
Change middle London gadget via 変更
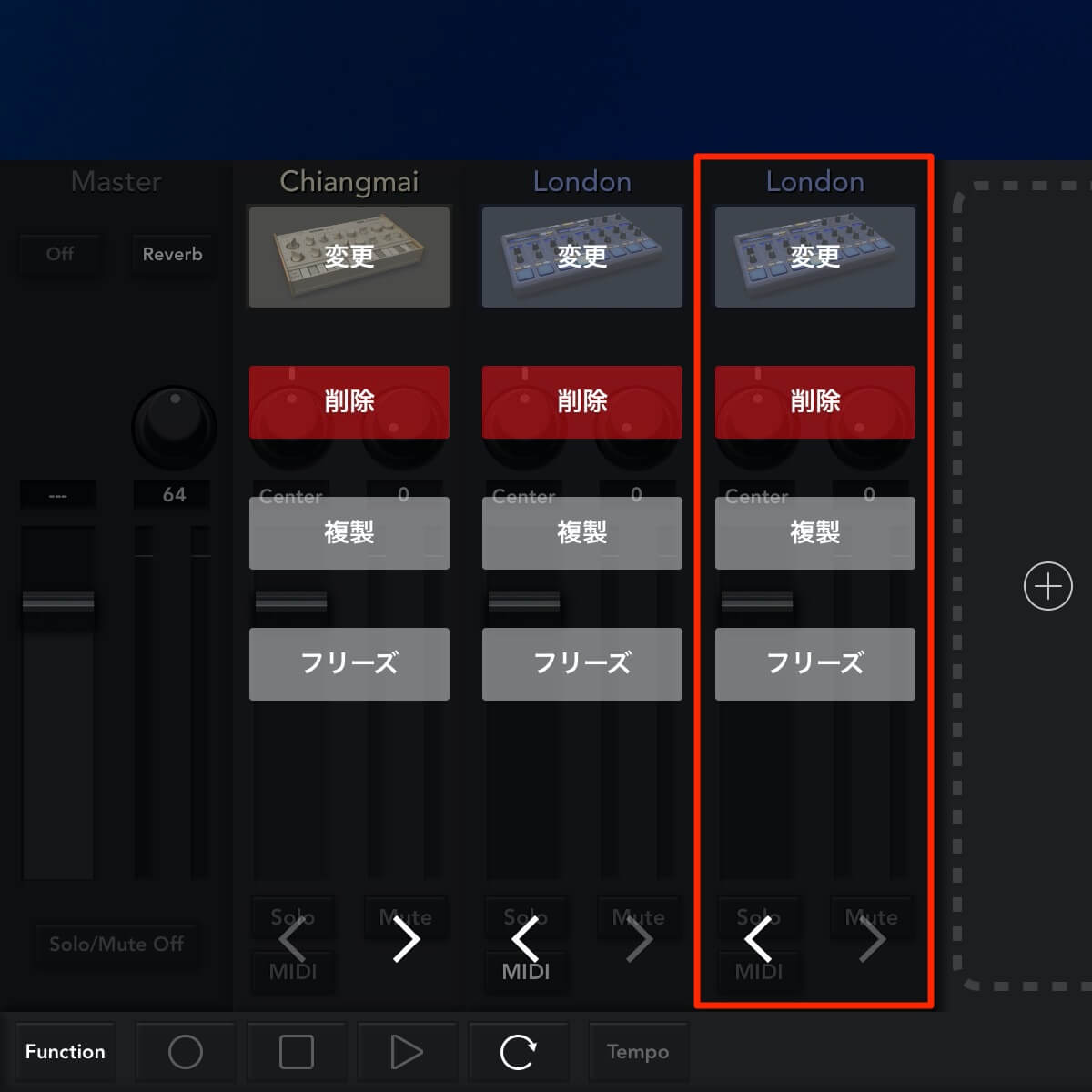point(582,257)
